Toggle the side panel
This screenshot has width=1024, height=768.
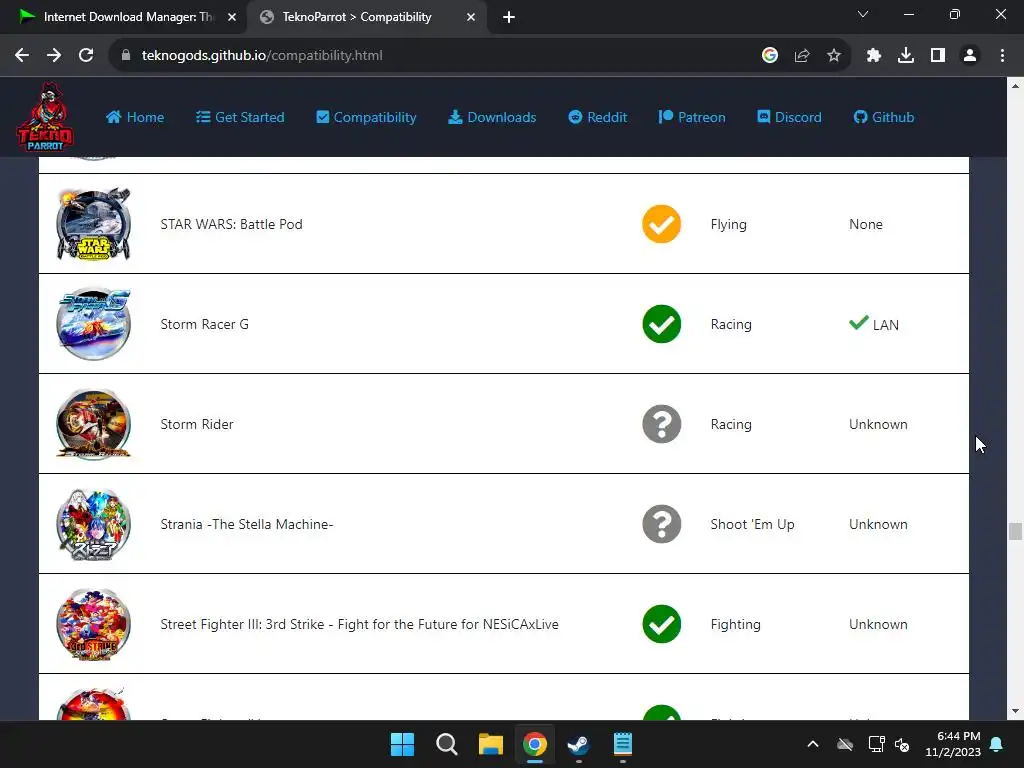(938, 56)
